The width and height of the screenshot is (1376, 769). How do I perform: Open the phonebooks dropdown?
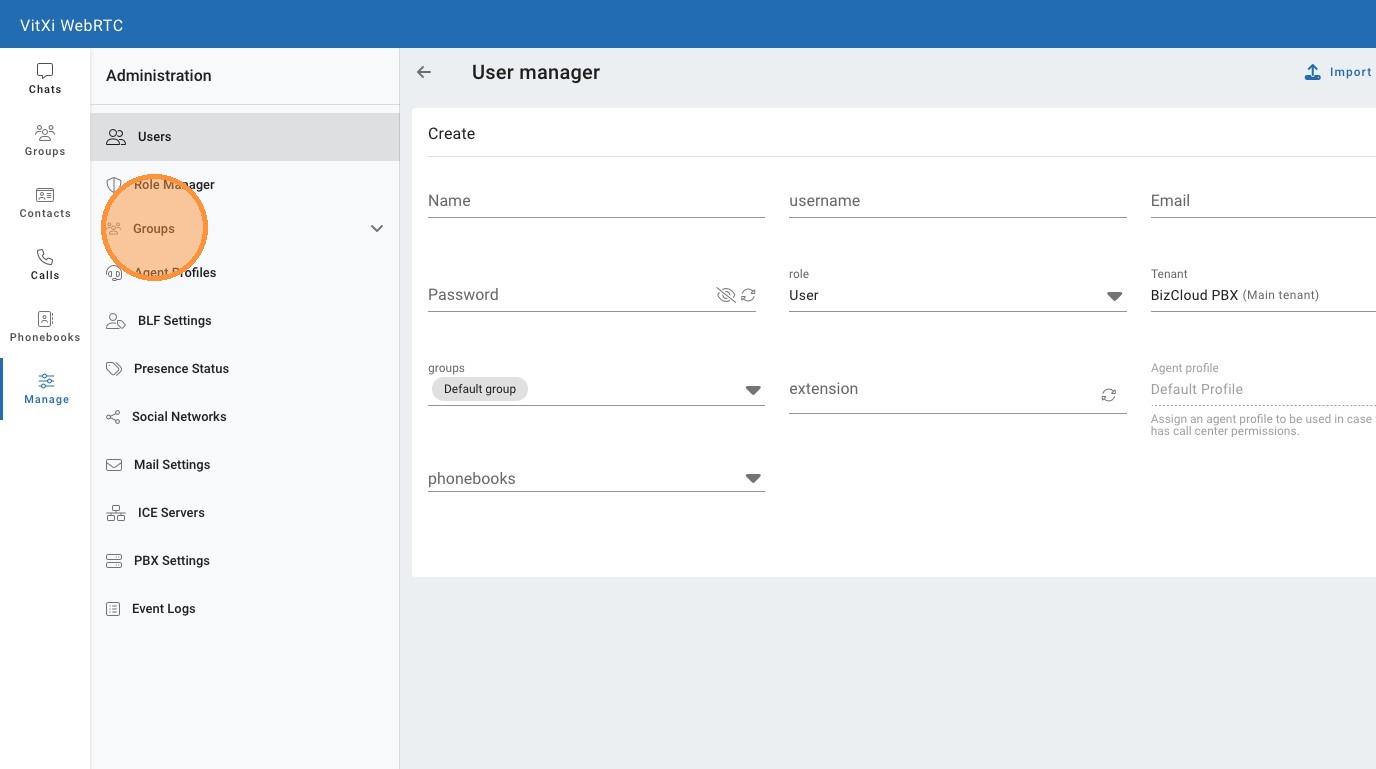[753, 479]
